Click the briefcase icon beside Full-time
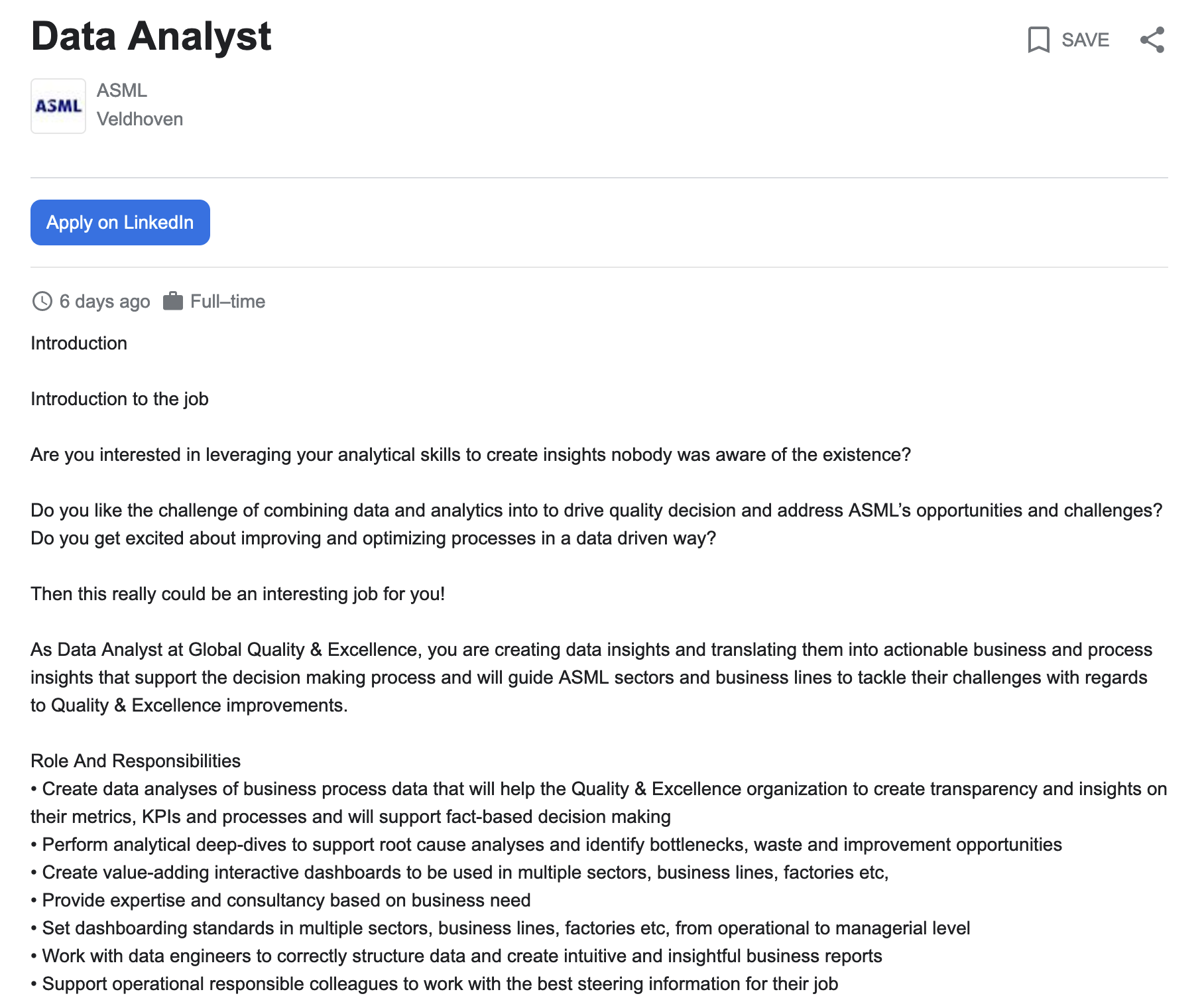 (173, 301)
